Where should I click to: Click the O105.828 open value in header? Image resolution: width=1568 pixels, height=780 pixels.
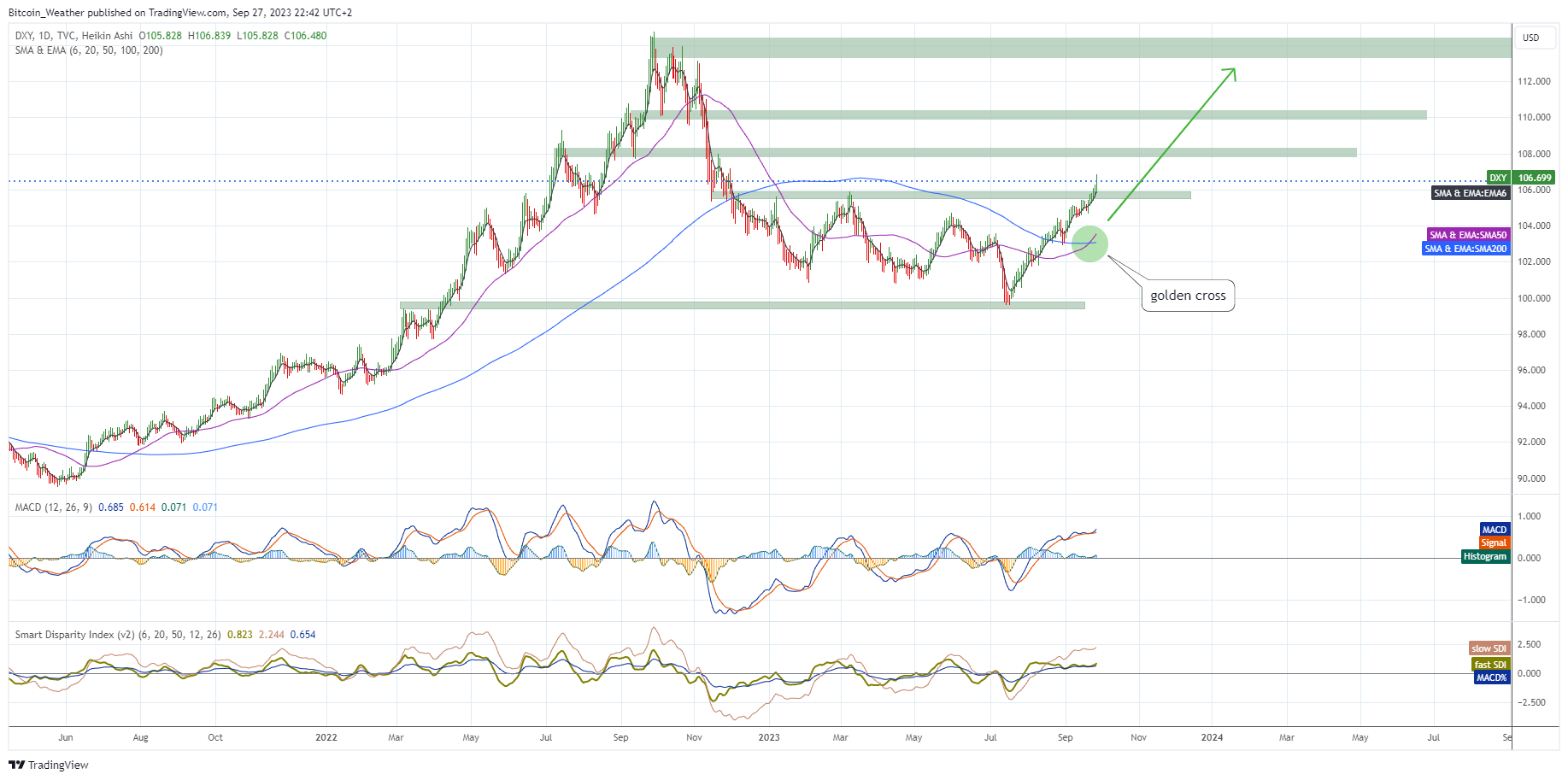coord(161,36)
